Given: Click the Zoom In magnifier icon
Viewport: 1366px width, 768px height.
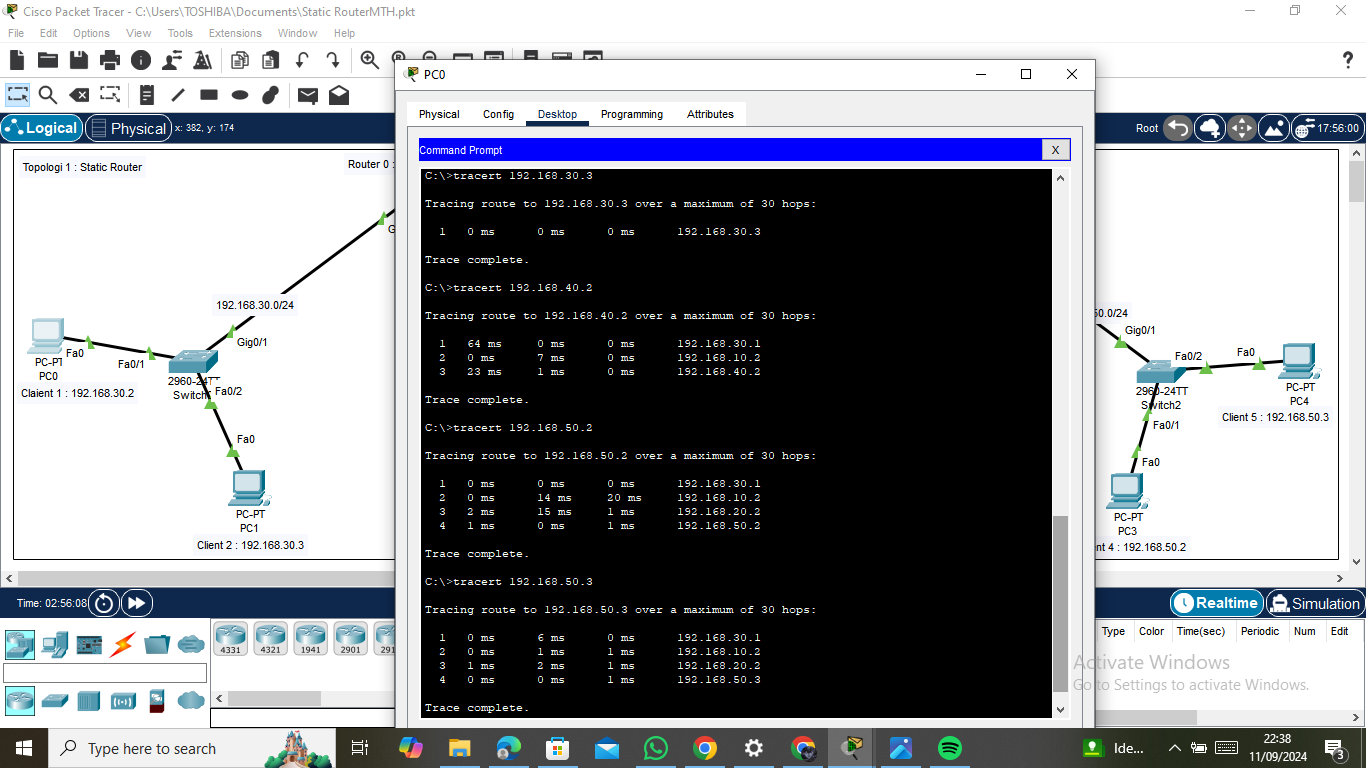Looking at the screenshot, I should coord(369,60).
